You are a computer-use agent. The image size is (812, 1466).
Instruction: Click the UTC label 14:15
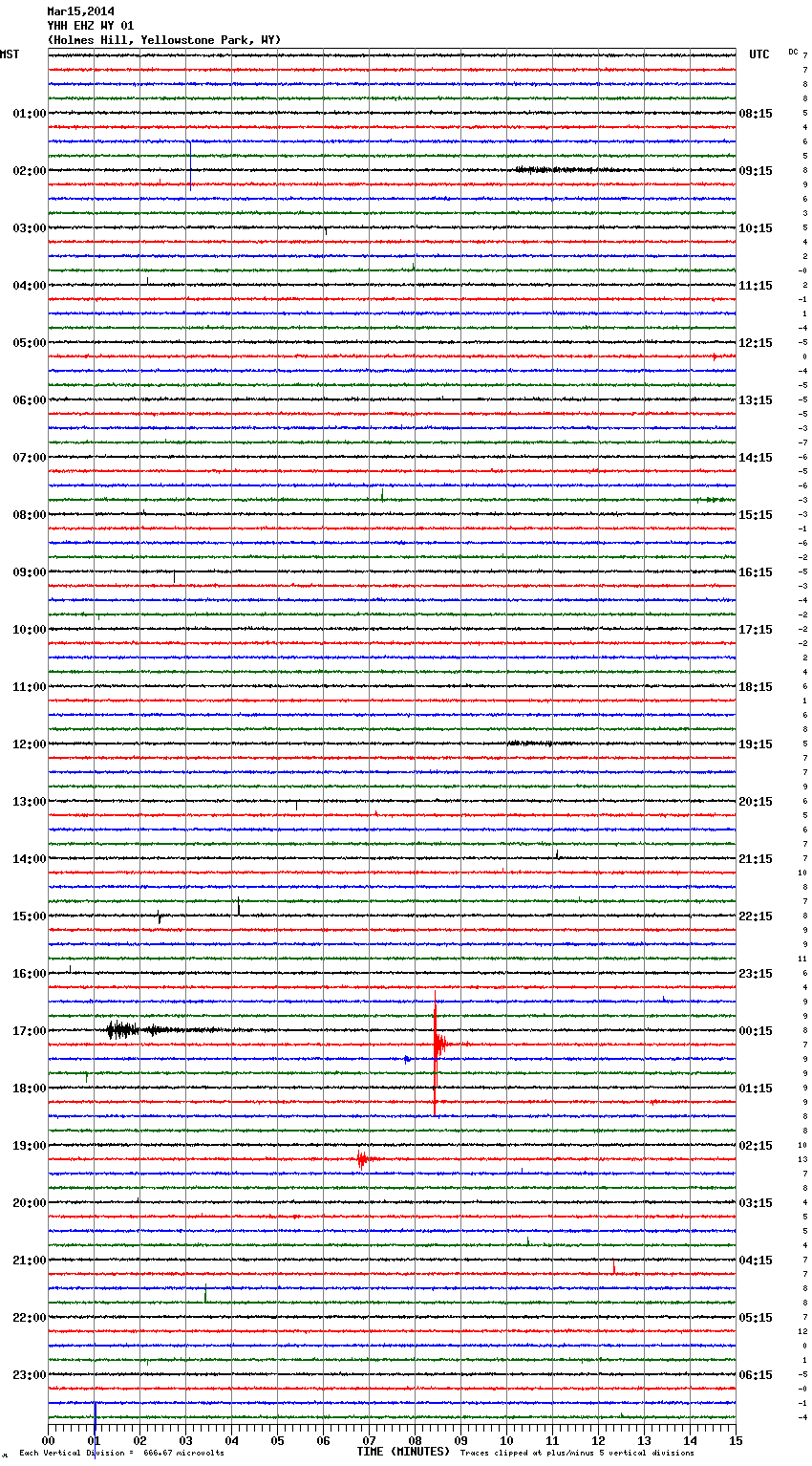click(756, 458)
